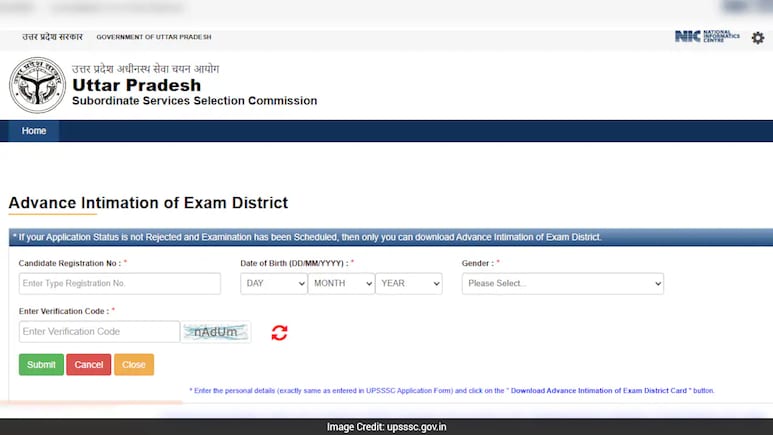
Task: Open the Home menu item
Action: click(34, 131)
